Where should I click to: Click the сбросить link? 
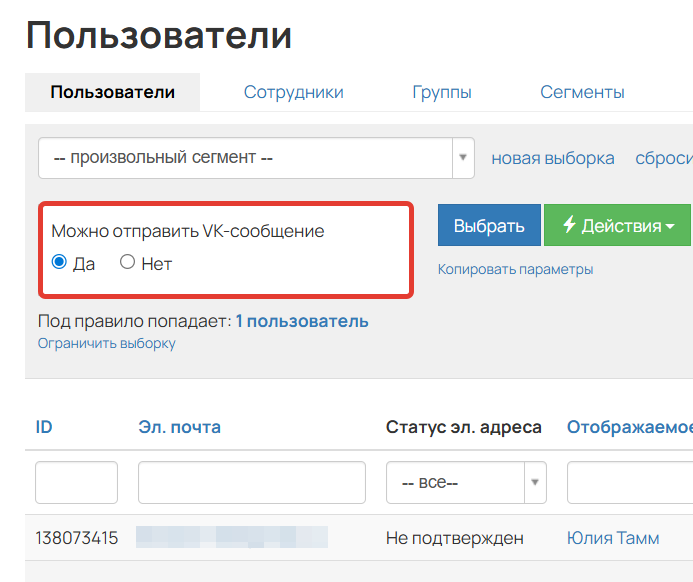pyautogui.click(x=664, y=158)
